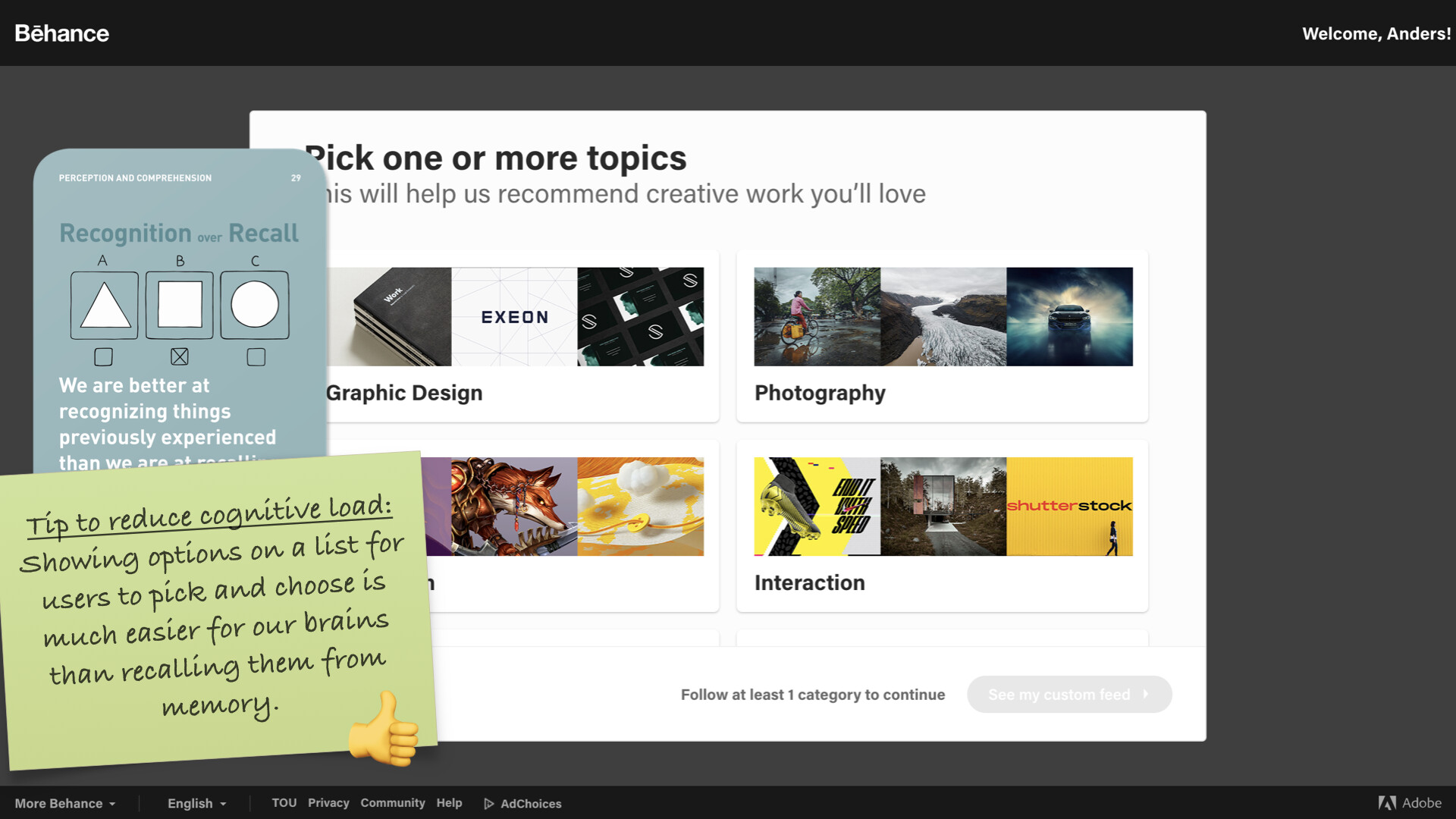Uncheck the crossed checkbox under shape B
This screenshot has height=819, width=1456.
click(x=180, y=356)
